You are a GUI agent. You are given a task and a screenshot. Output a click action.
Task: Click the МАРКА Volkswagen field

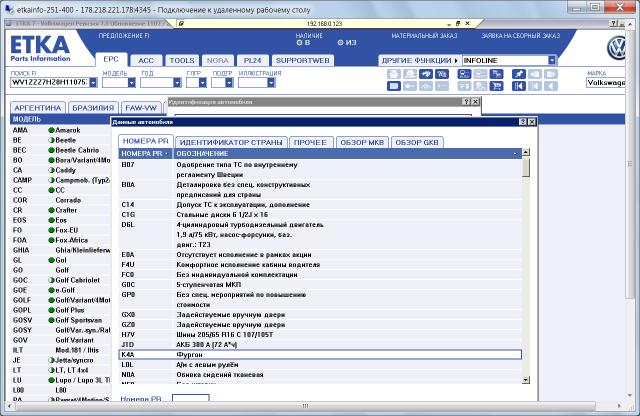tap(606, 83)
